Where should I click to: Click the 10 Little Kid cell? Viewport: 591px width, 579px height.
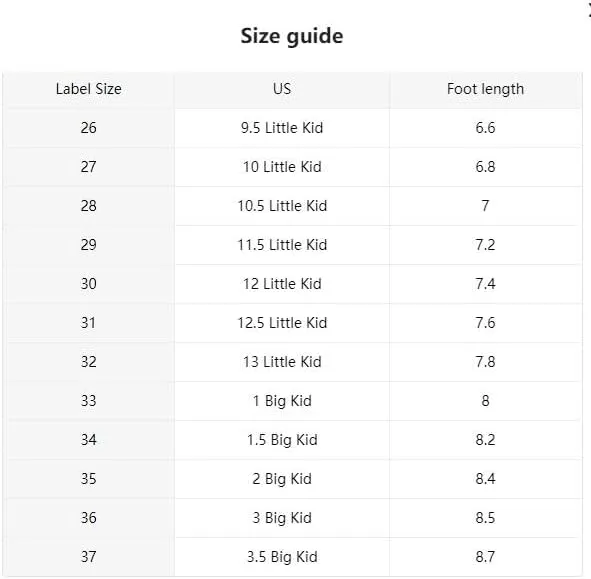pos(282,167)
